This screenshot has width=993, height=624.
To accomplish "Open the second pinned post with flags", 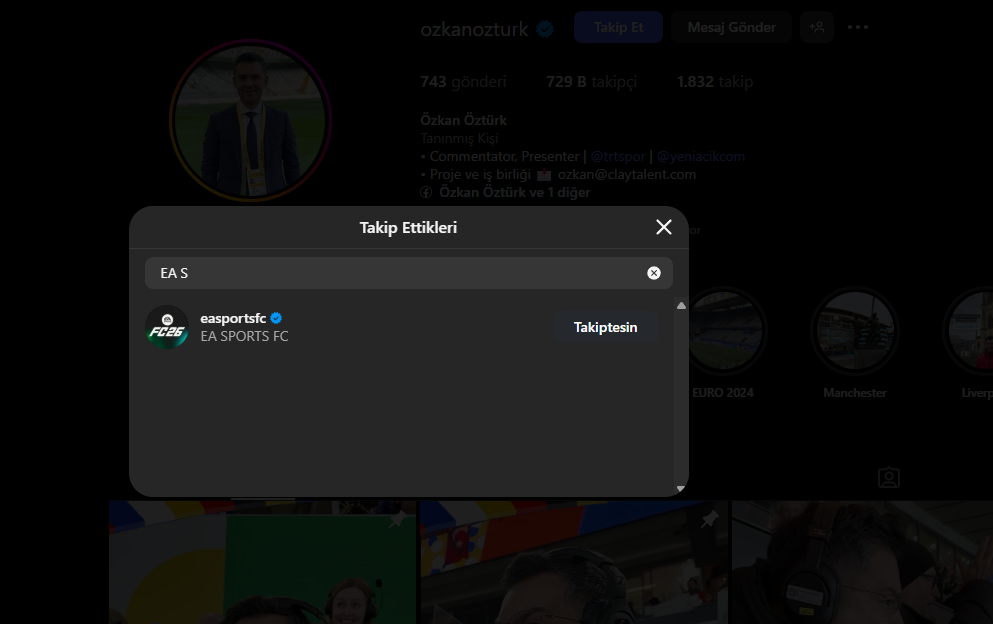I will [574, 563].
